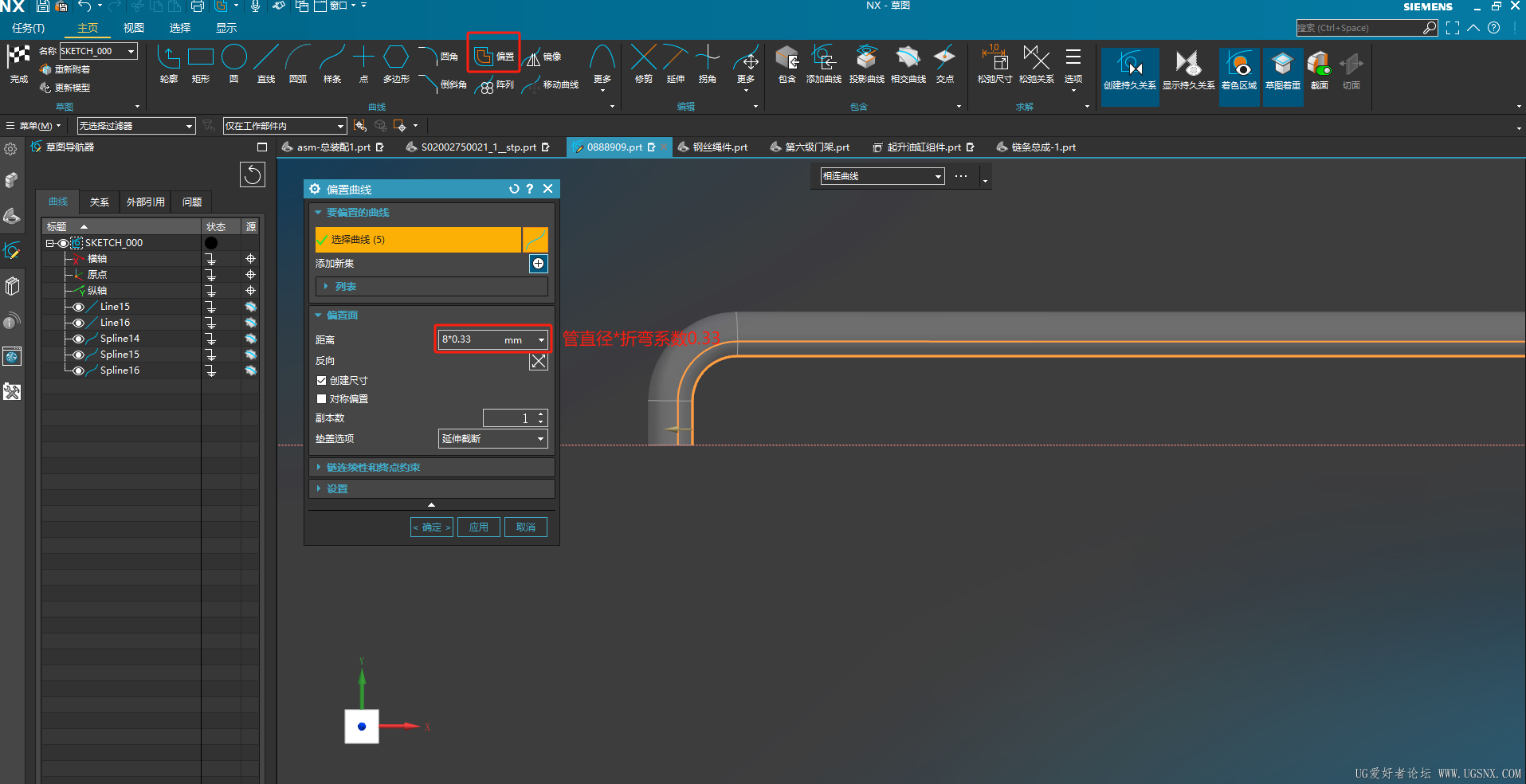Image resolution: width=1526 pixels, height=784 pixels.
Task: Click the Project Curve (投影曲线) tool
Action: (x=866, y=65)
